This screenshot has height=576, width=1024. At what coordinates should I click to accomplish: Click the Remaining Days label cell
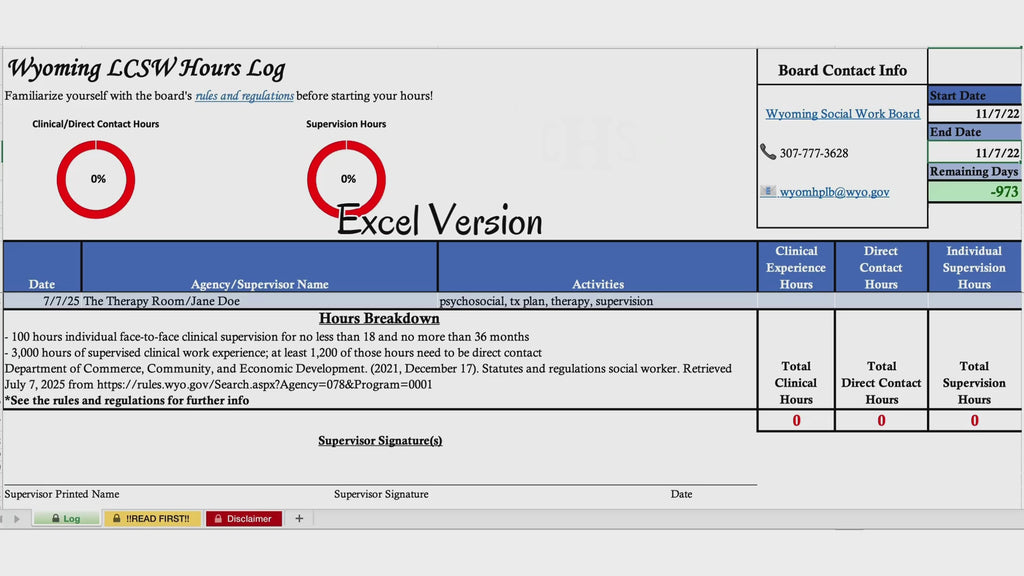click(x=974, y=171)
